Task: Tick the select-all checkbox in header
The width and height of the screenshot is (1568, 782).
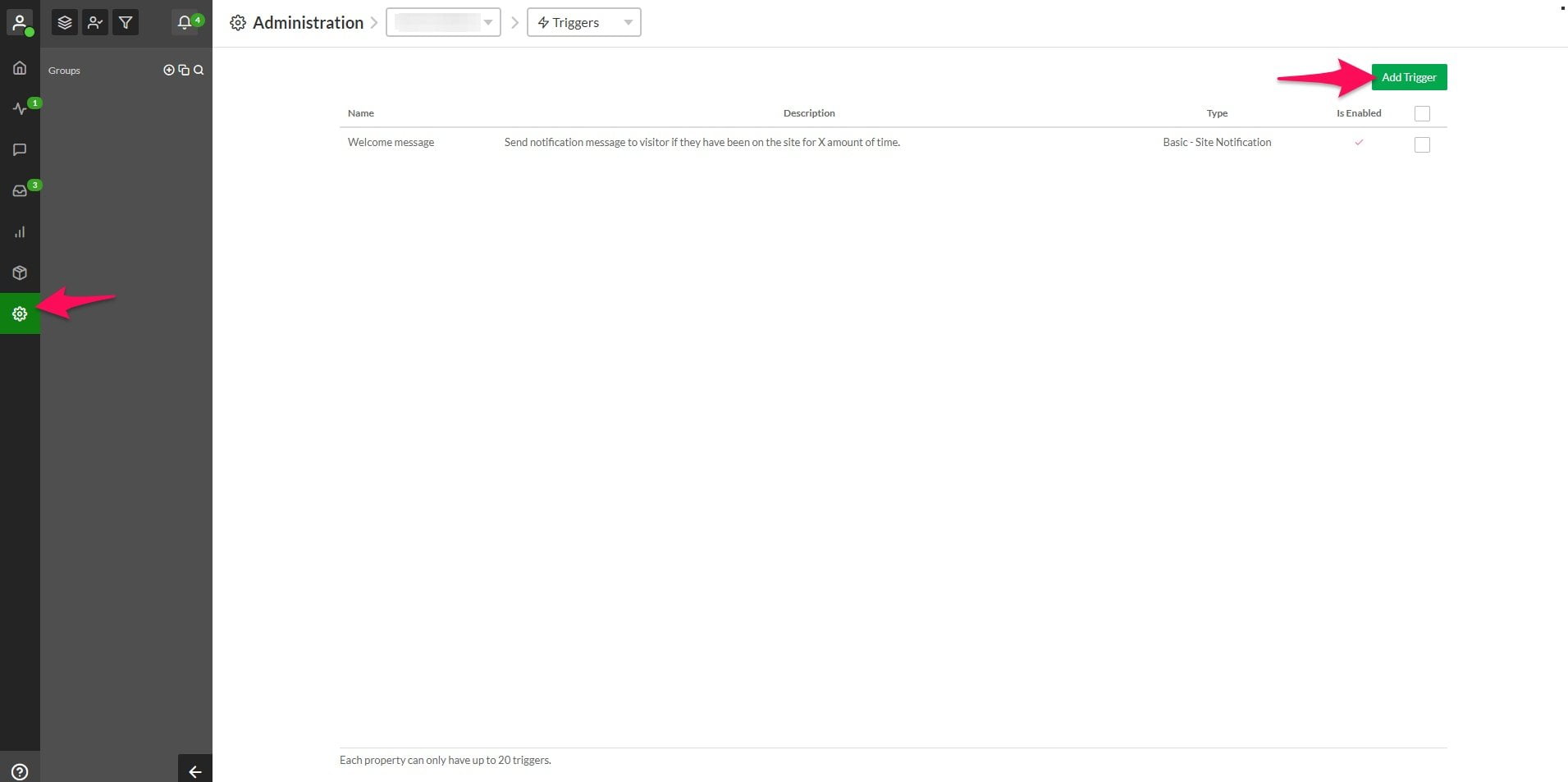Action: point(1422,114)
